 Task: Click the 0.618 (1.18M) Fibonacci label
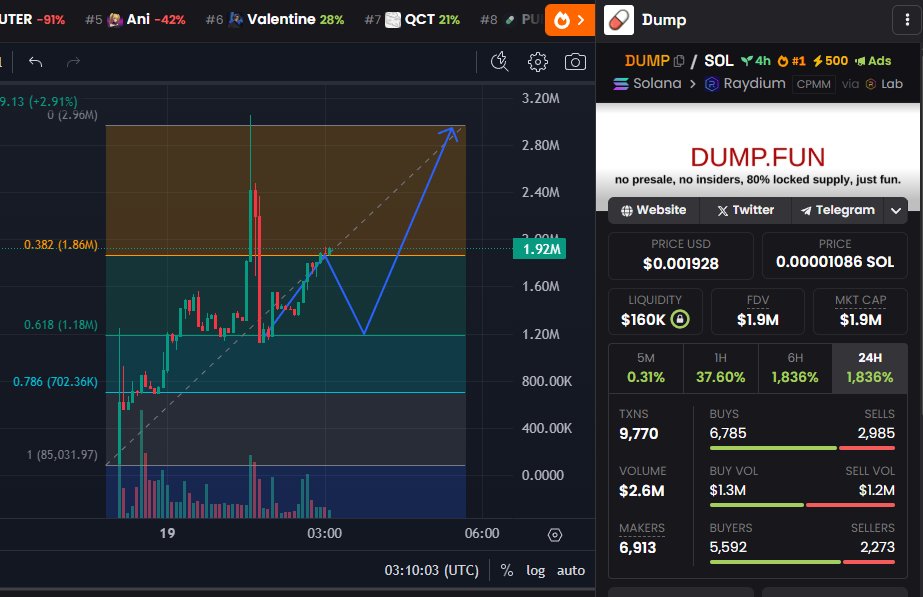(61, 325)
